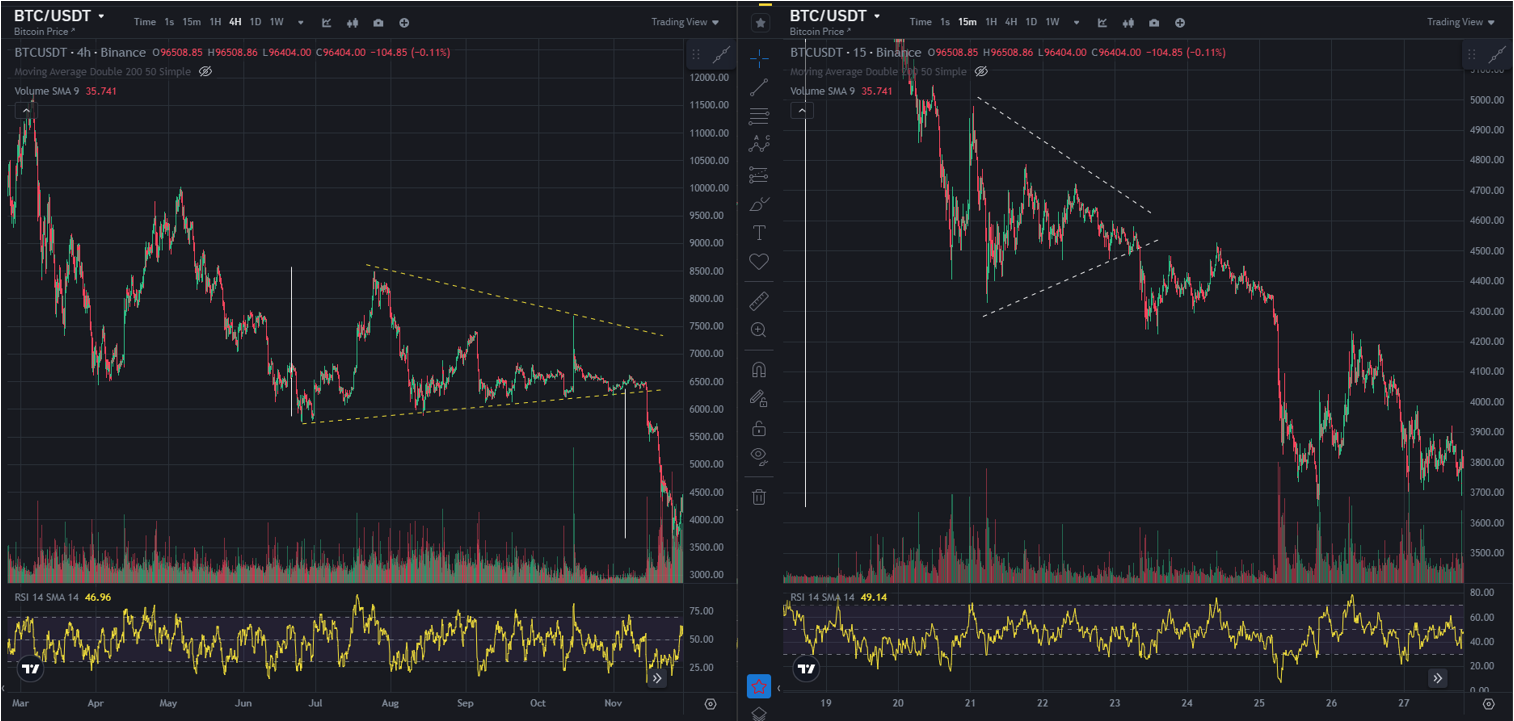Click trash icon to remove drawings

(x=759, y=496)
